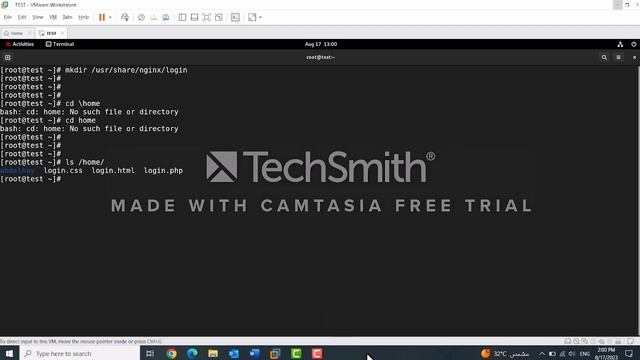Toggle the library sidebar panel icon

click(182, 17)
